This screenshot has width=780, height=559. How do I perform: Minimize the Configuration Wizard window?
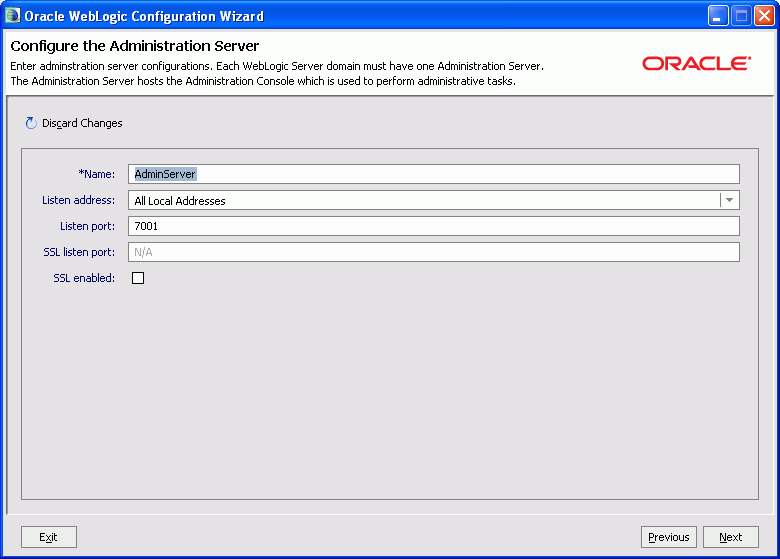click(718, 16)
